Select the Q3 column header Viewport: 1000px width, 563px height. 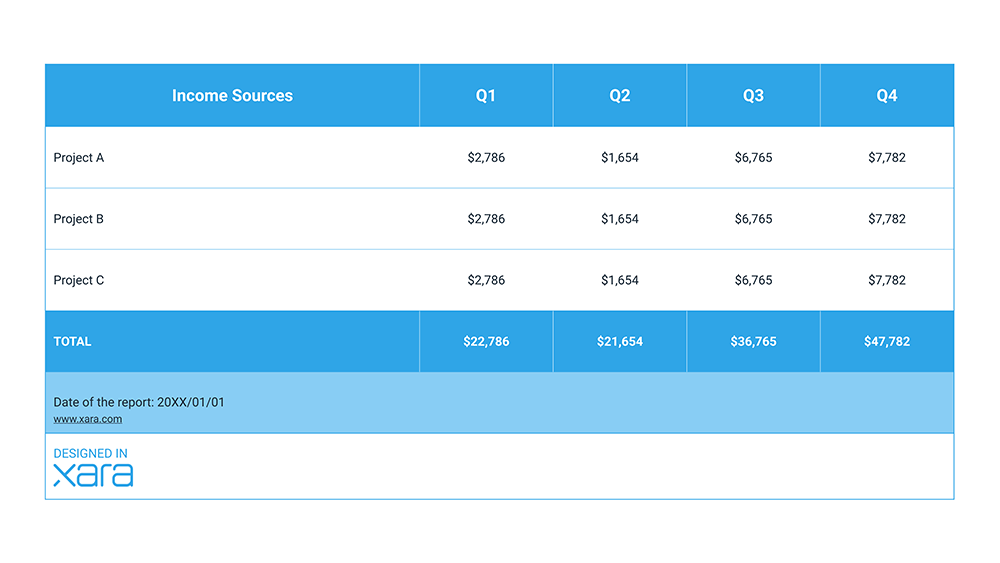pyautogui.click(x=753, y=96)
